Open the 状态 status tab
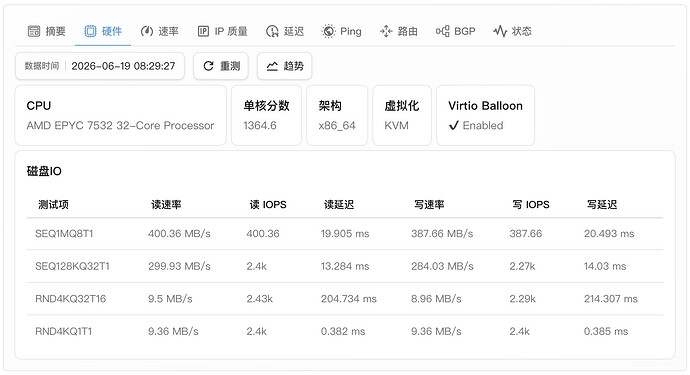This screenshot has width=690, height=375. [513, 31]
